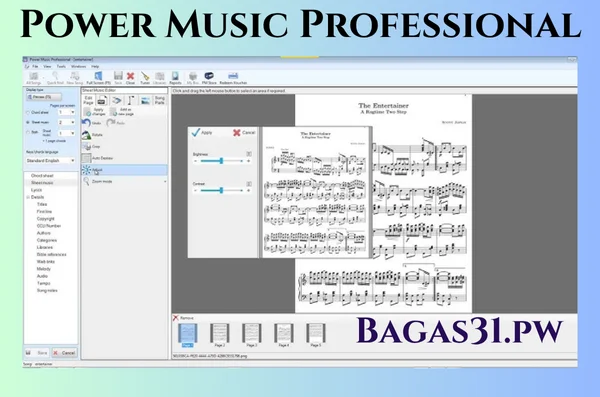The image size is (600, 397).
Task: Click the Brightness slider handle
Action: coord(221,161)
